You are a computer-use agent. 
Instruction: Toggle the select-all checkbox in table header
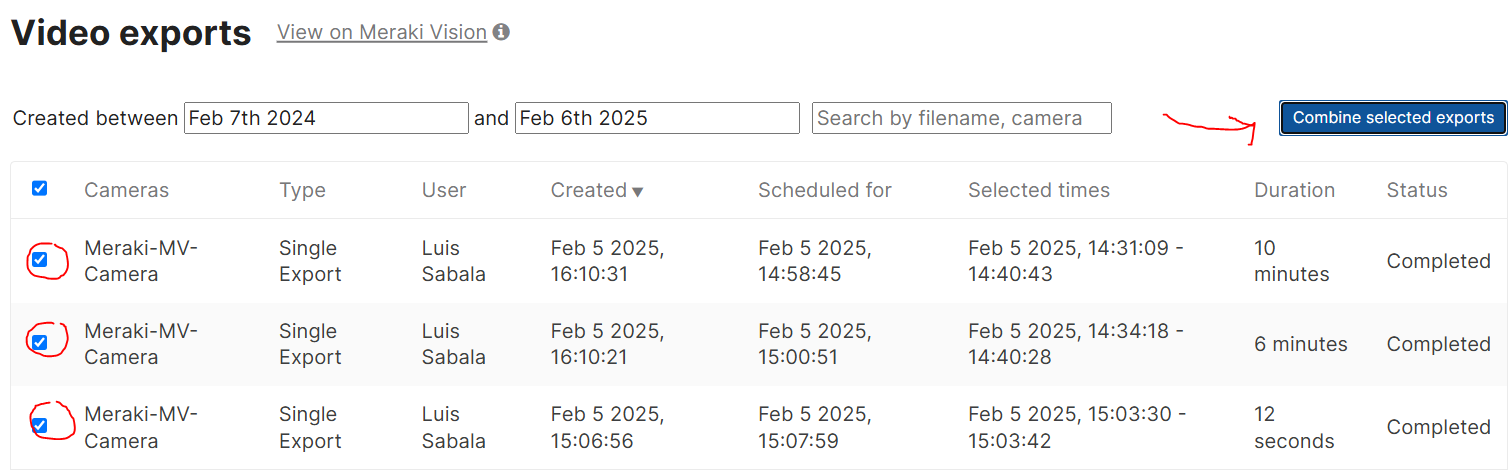tap(40, 188)
